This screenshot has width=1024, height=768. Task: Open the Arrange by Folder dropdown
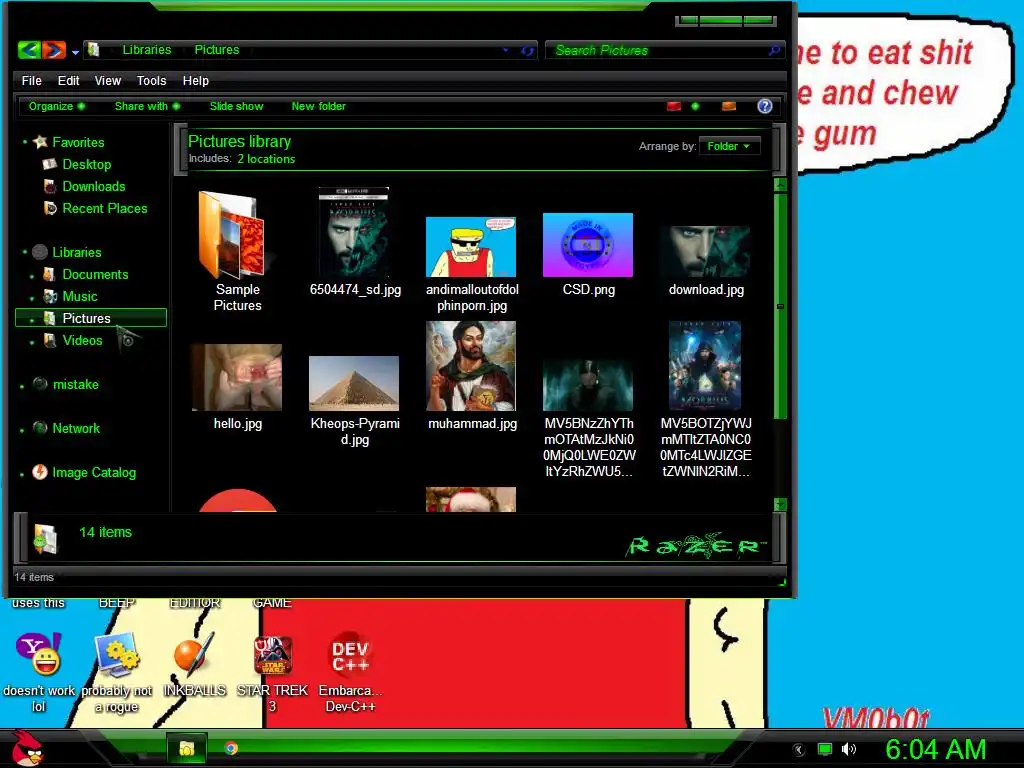729,146
